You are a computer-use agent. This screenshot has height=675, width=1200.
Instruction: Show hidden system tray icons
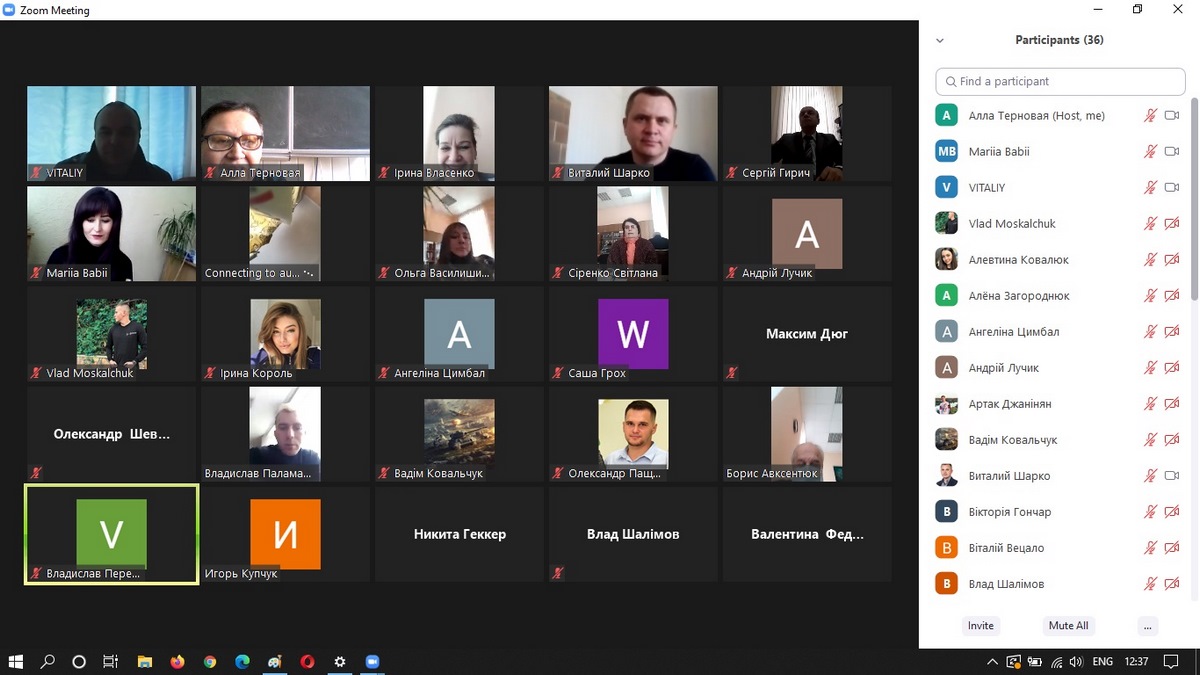coord(992,662)
